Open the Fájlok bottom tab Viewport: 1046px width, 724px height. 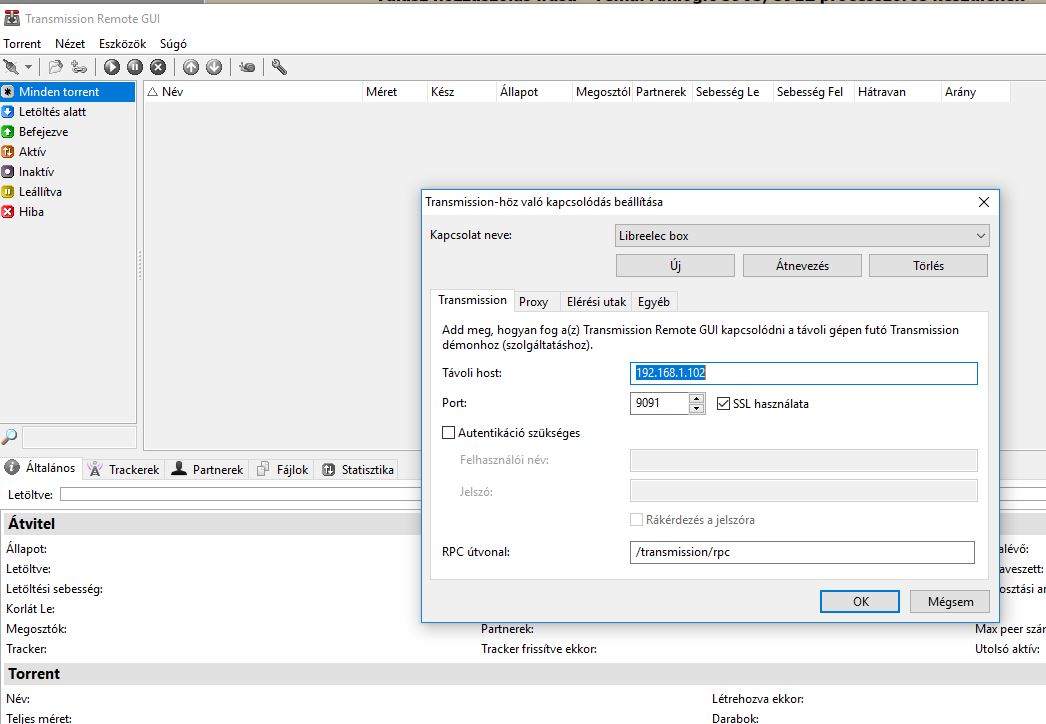coord(283,470)
